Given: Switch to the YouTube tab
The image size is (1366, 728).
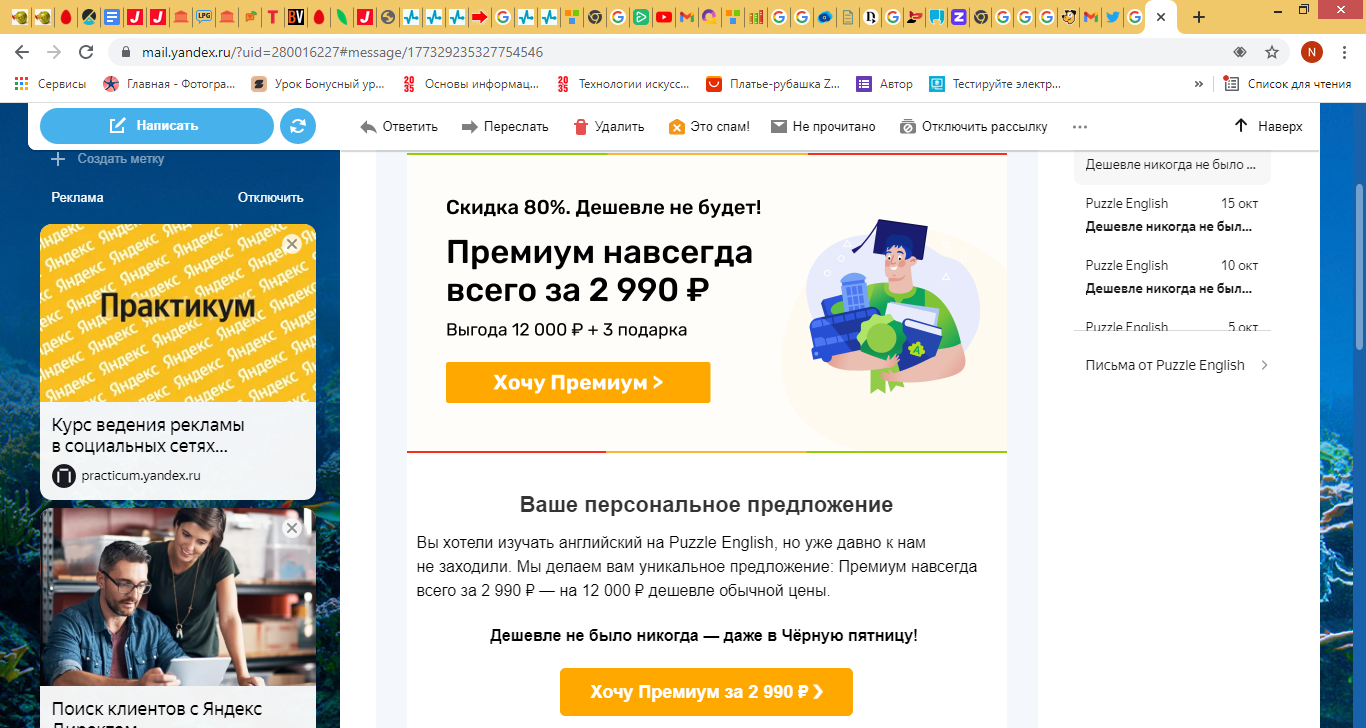Looking at the screenshot, I should pos(663,17).
